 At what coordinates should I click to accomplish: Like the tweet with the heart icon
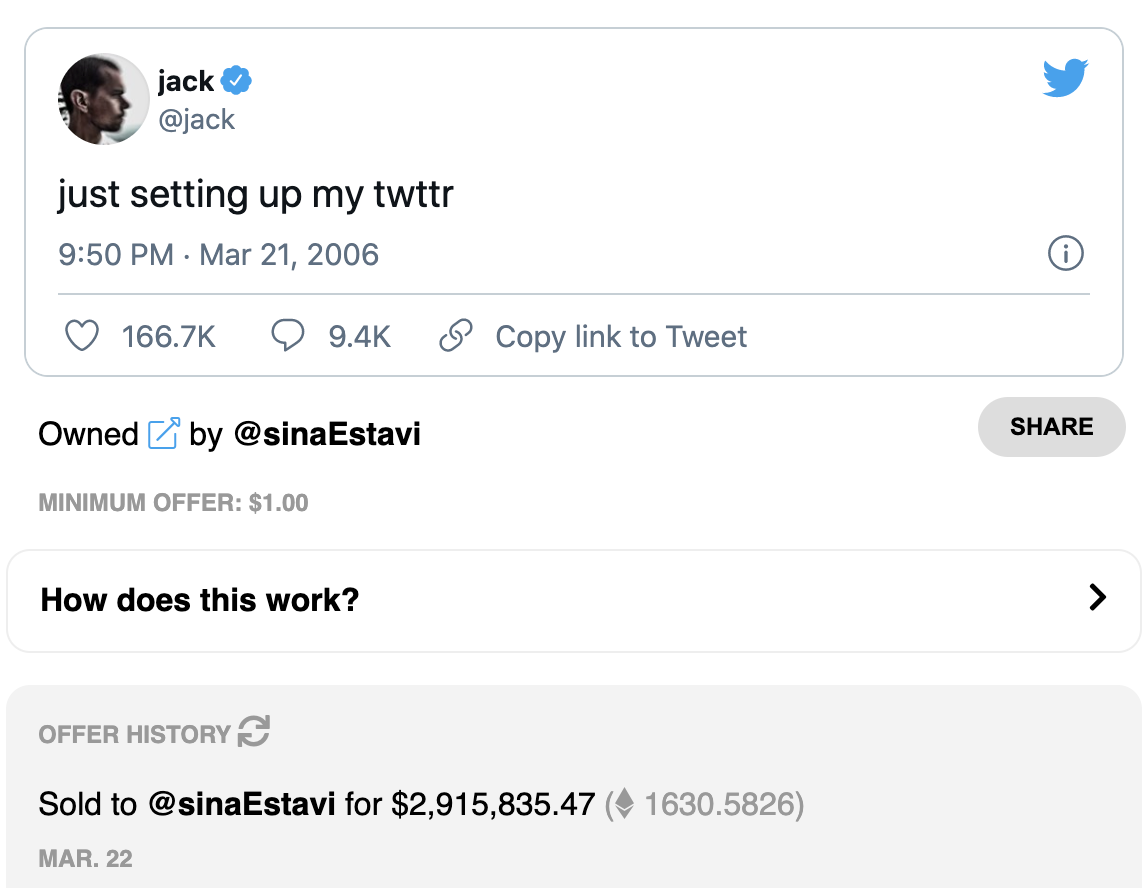(82, 336)
